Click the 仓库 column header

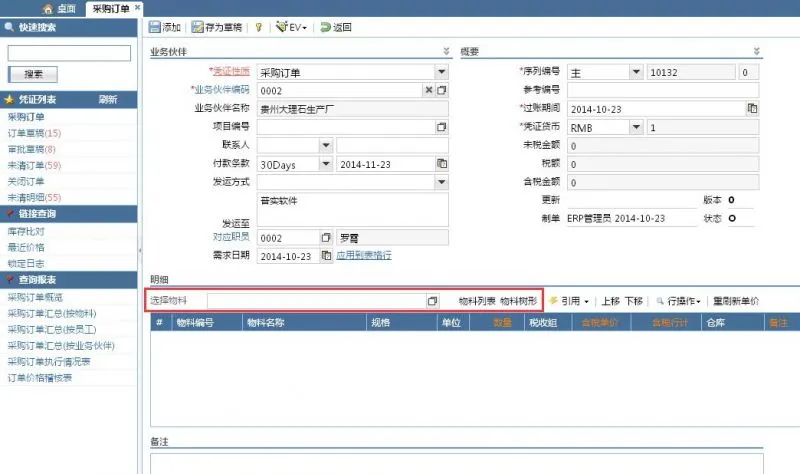tap(733, 322)
